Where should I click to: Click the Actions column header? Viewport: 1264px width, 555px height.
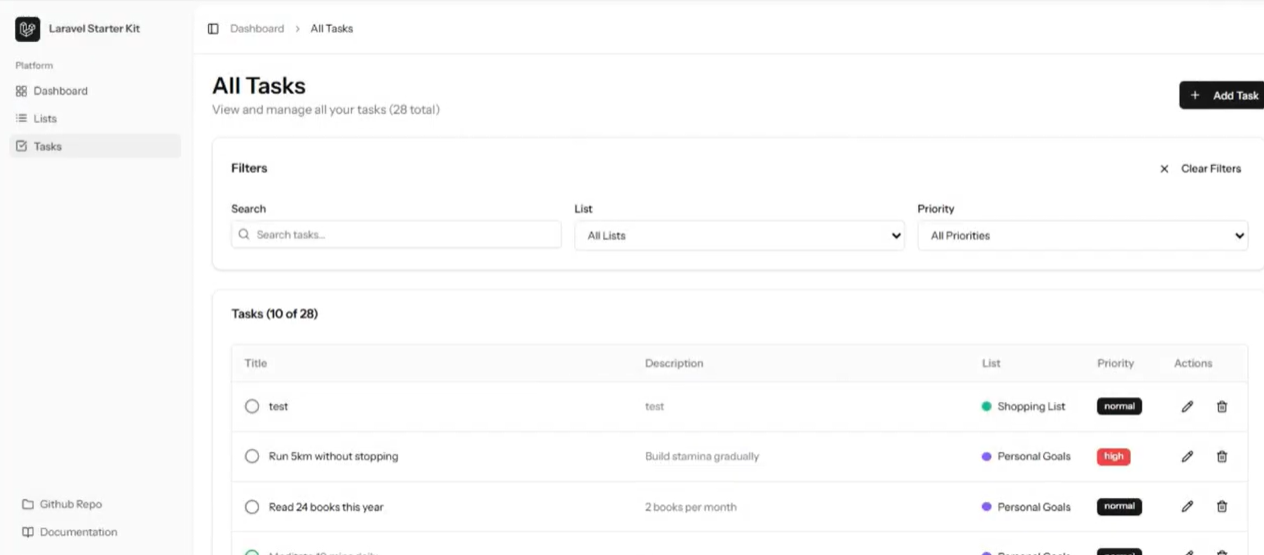coord(1193,363)
